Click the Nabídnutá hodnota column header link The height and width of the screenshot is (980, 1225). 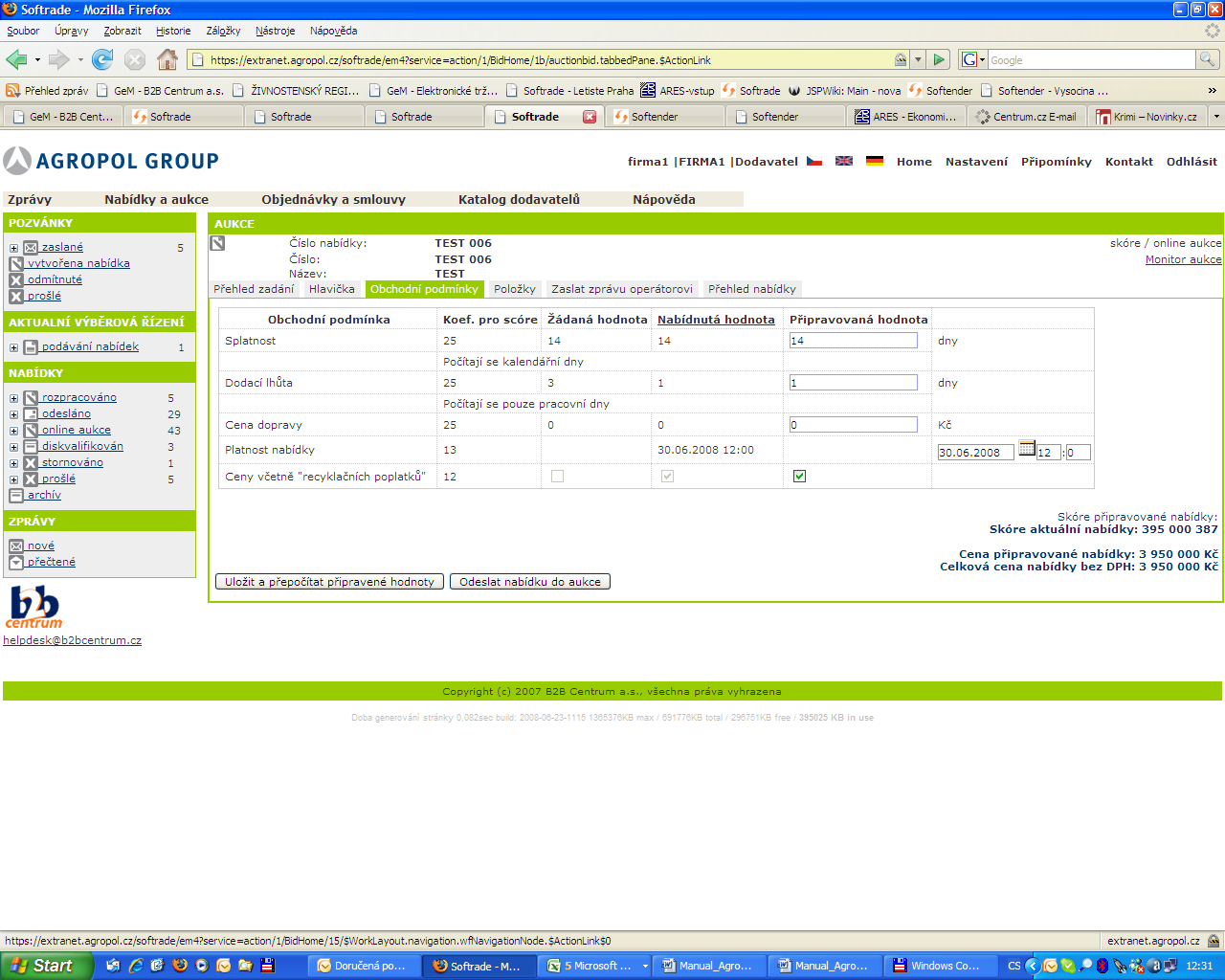(x=716, y=320)
